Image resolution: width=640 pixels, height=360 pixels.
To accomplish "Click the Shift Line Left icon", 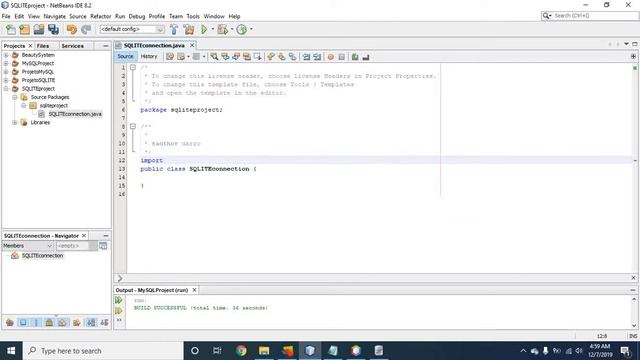I will click(306, 57).
